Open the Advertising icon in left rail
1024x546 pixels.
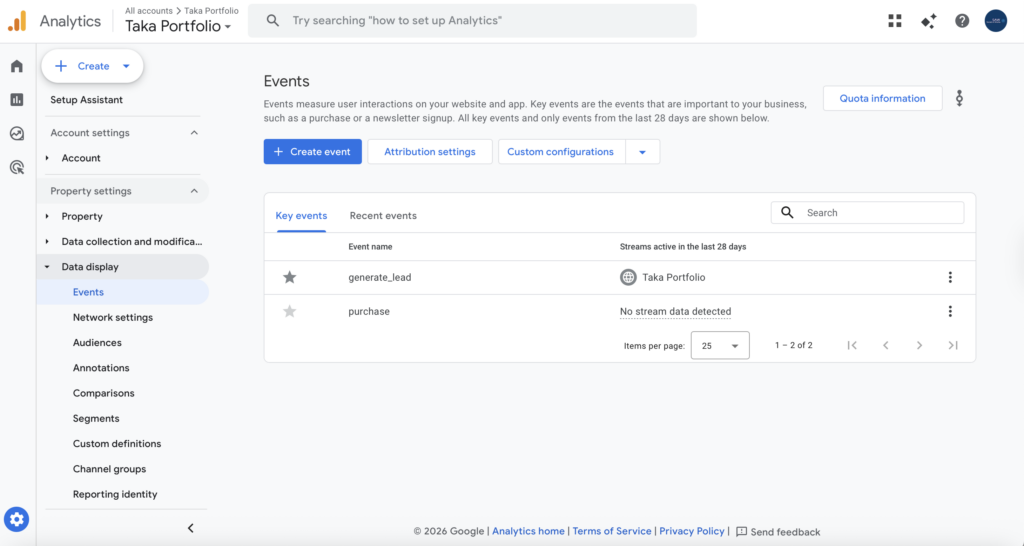tap(17, 167)
